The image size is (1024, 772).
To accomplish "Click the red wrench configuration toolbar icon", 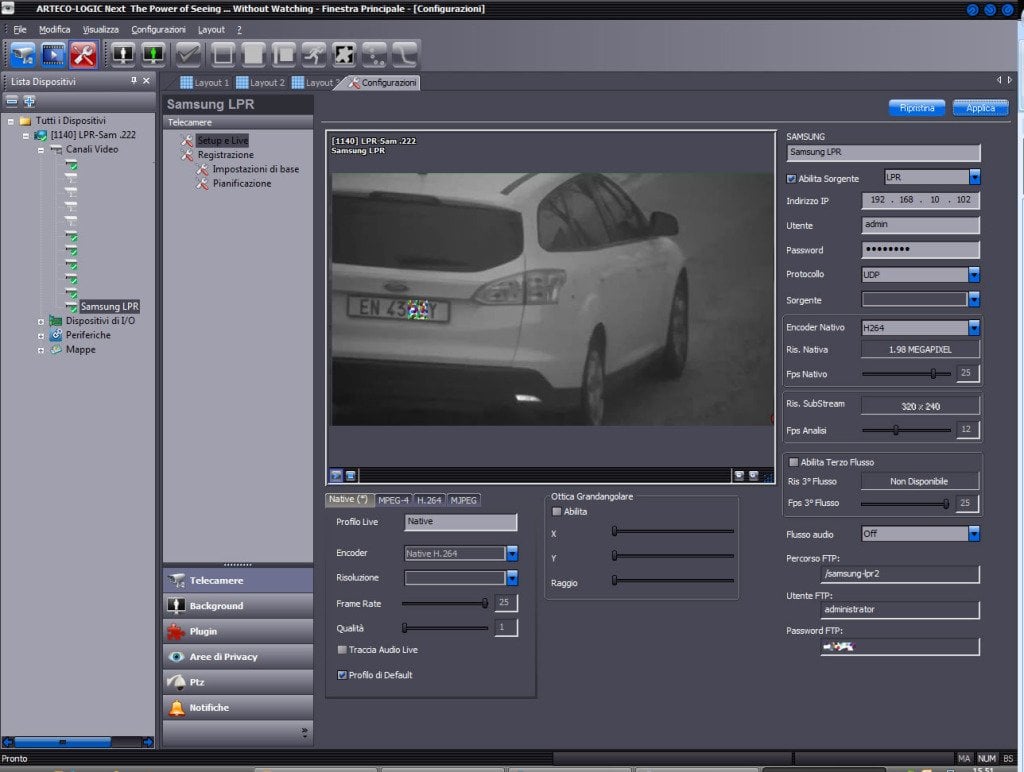I will click(83, 54).
